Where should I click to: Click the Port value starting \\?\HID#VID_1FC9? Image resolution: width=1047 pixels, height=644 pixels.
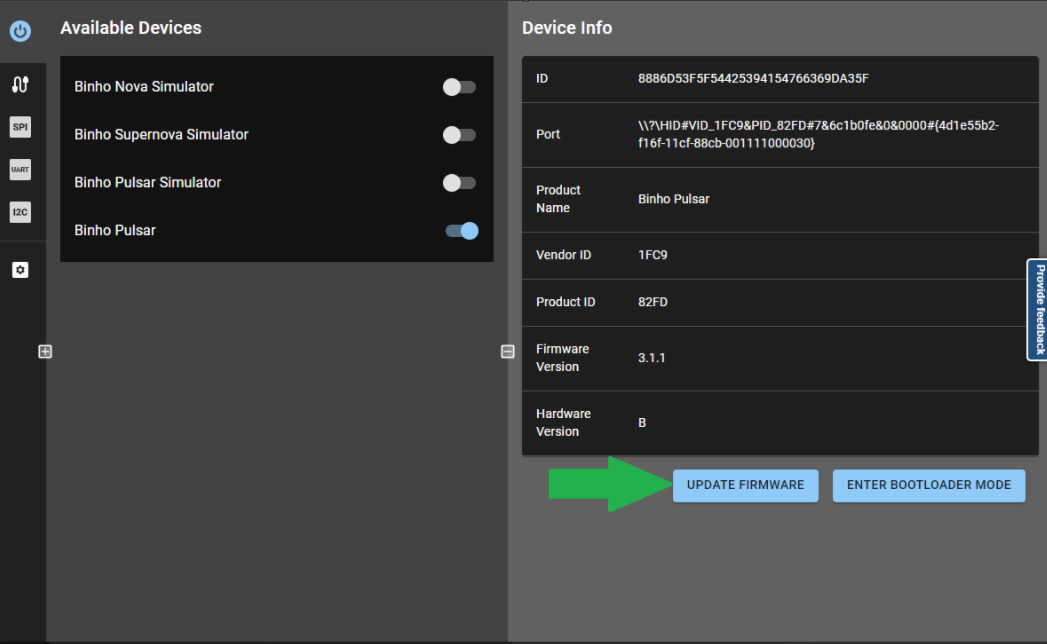point(818,134)
